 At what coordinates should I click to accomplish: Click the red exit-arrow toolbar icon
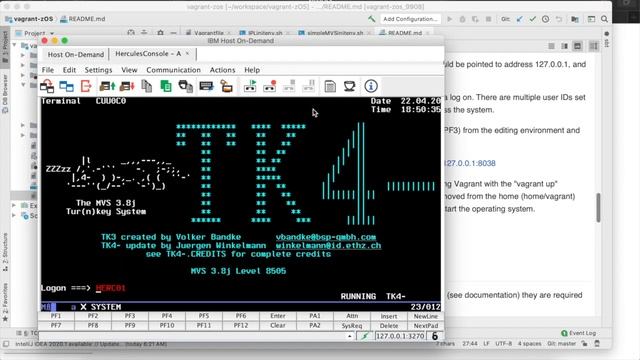point(86,86)
